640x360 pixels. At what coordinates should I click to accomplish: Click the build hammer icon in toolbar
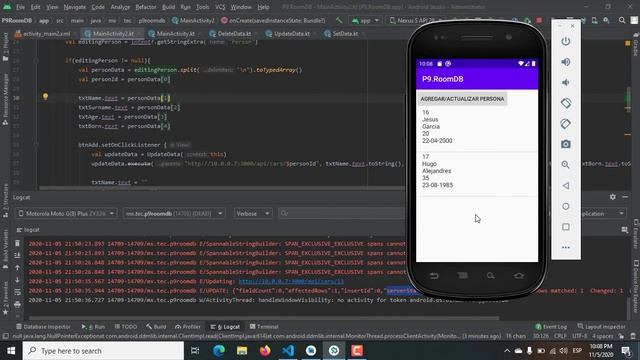pos(339,20)
